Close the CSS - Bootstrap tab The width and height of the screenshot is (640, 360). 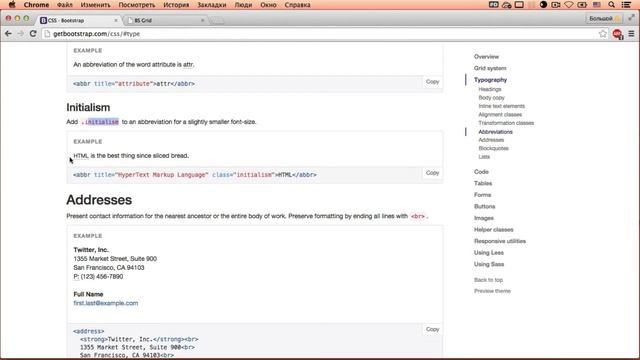[x=116, y=20]
